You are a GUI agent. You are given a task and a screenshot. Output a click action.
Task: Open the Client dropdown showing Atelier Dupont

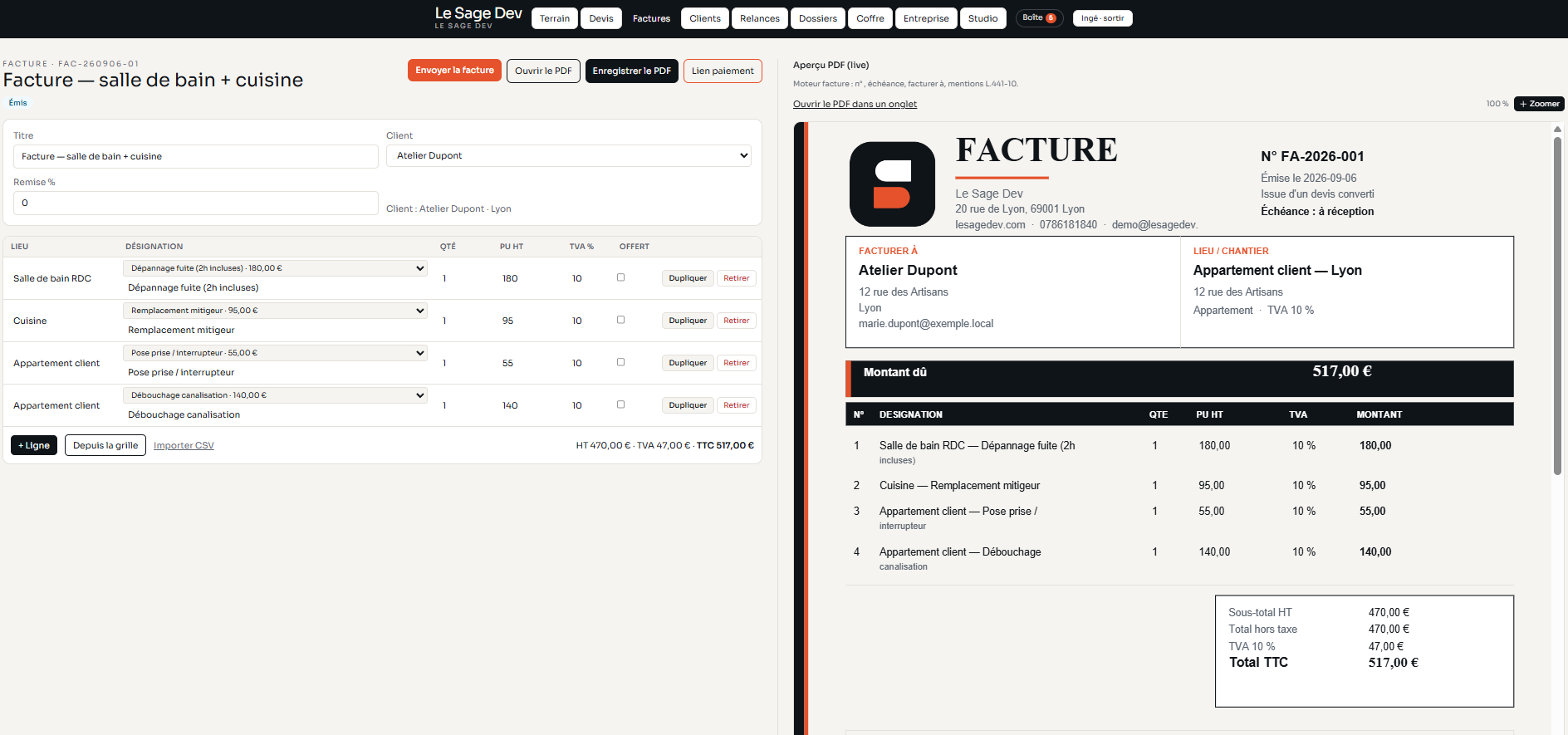coord(569,155)
